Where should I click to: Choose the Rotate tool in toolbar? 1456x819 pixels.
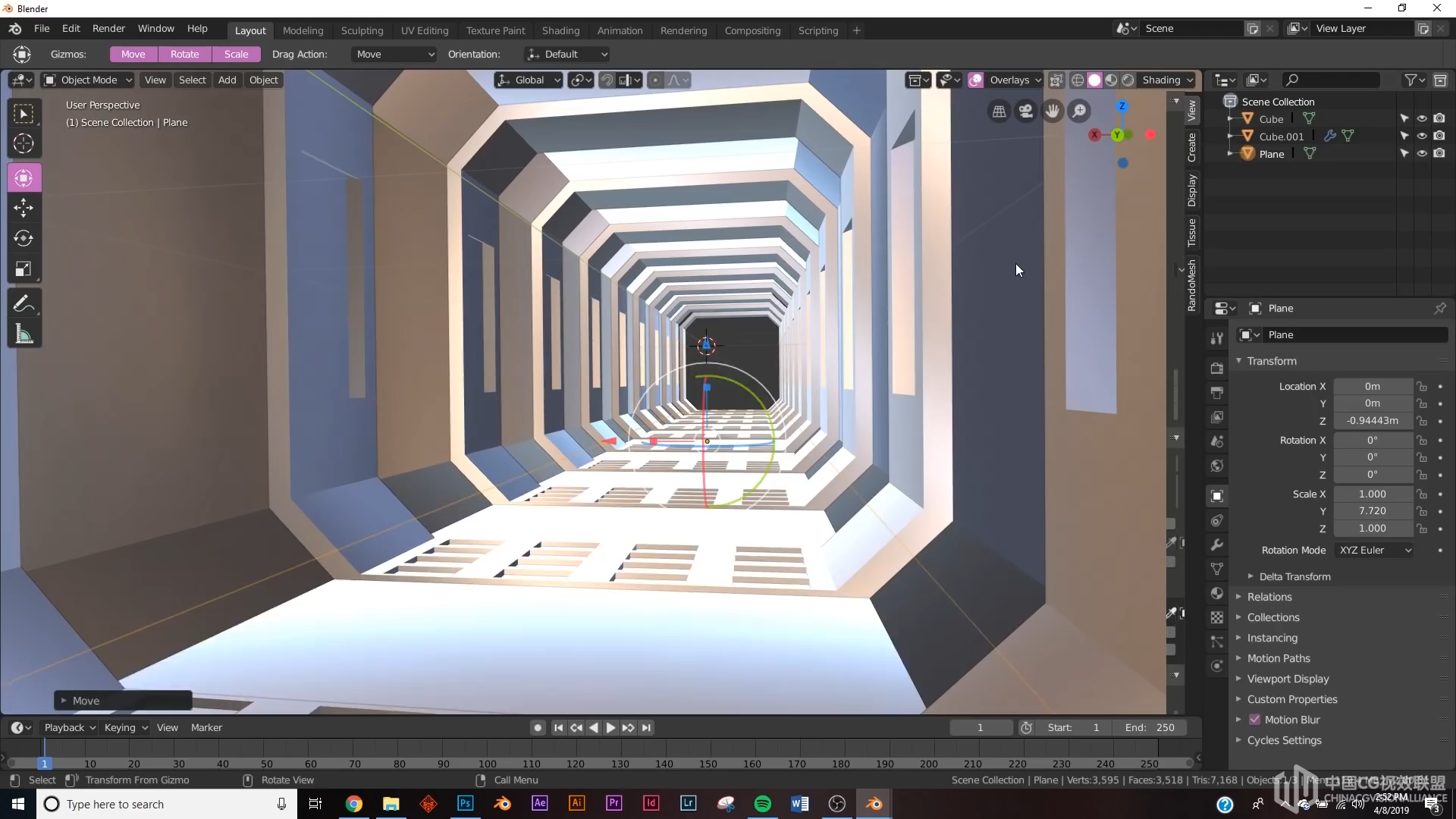click(x=24, y=238)
